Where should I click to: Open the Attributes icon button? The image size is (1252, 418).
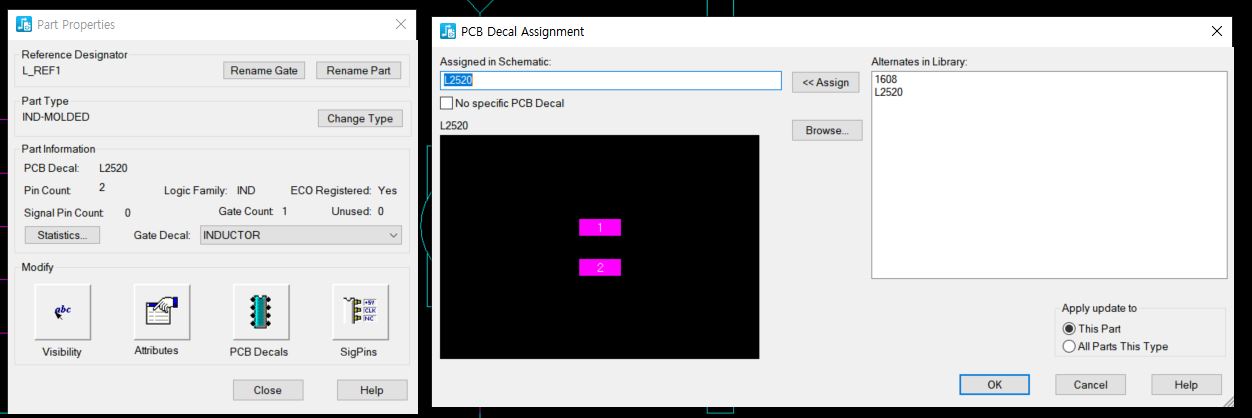(161, 312)
